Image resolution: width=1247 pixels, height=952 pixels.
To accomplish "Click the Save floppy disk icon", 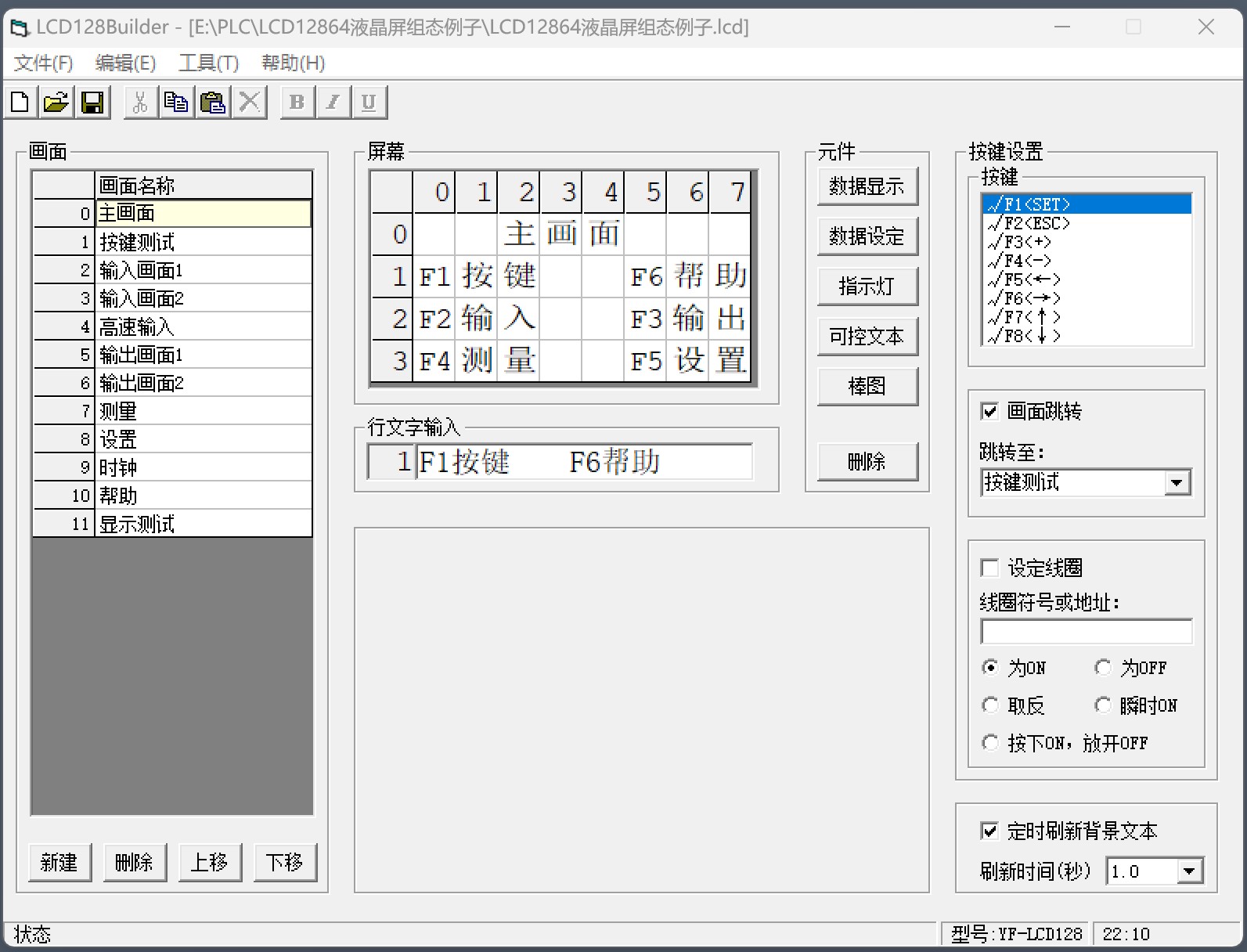I will (92, 103).
